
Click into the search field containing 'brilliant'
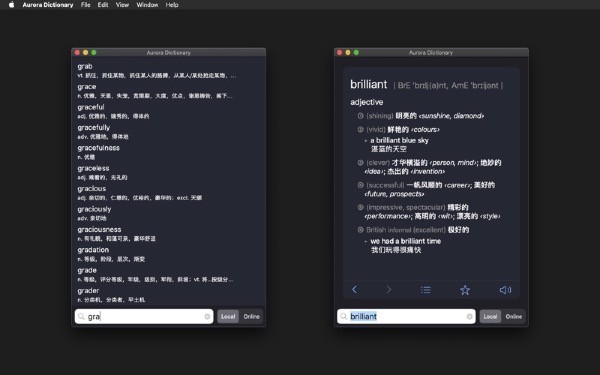pyautogui.click(x=406, y=316)
